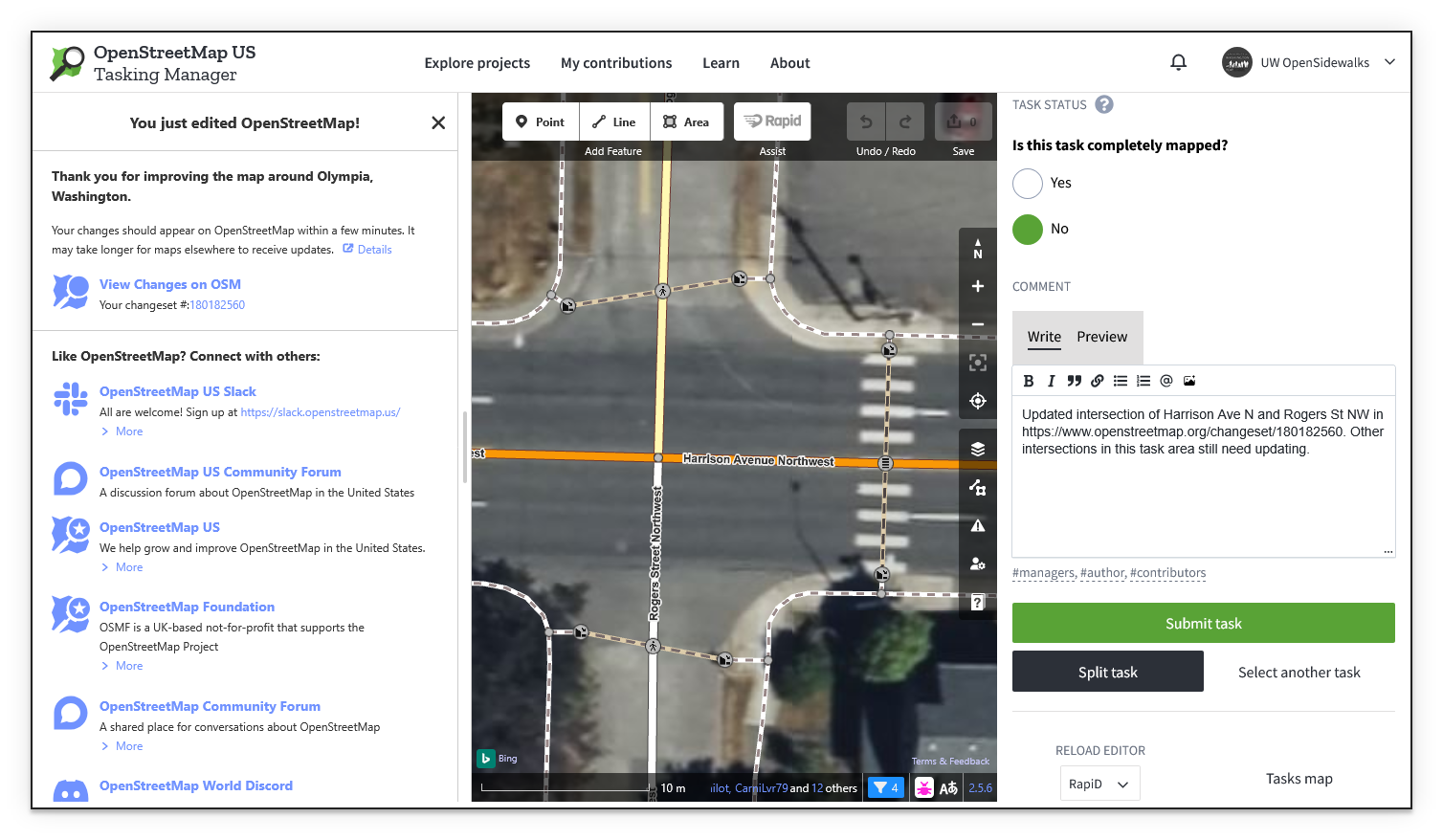The image size is (1443, 840).
Task: Select the Area drawing tool
Action: tap(686, 121)
